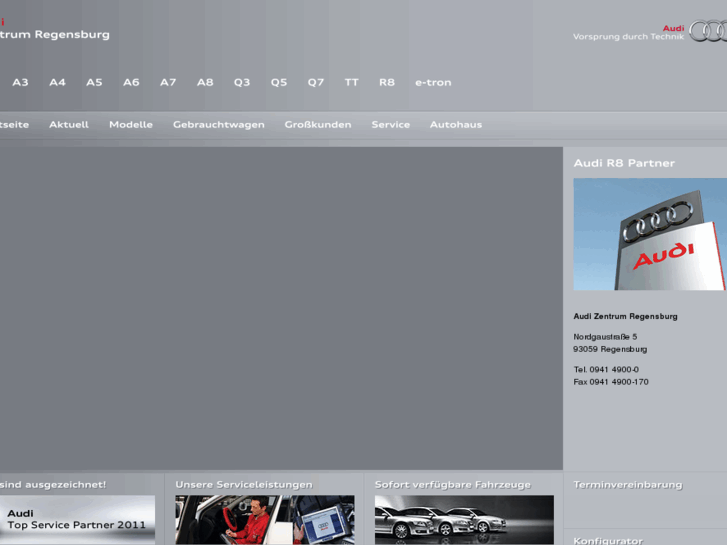Go to the Großkunden section
This screenshot has height=545, width=727.
point(318,125)
